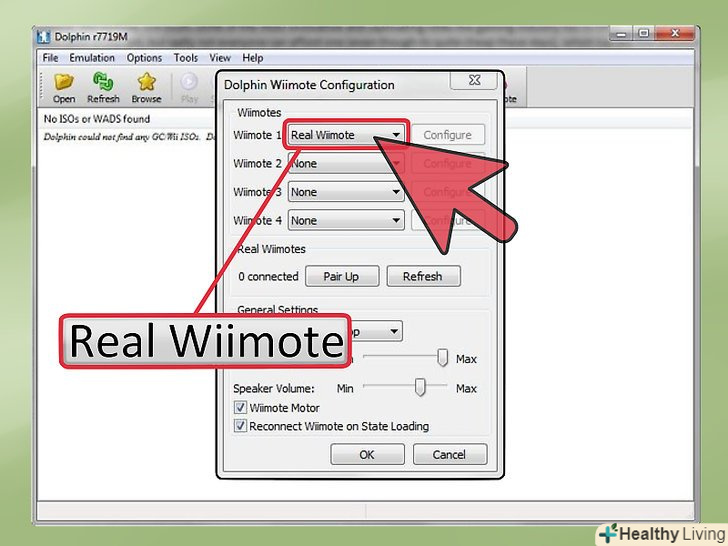
Task: Click Refresh button under Real Wiimotes
Action: [423, 276]
